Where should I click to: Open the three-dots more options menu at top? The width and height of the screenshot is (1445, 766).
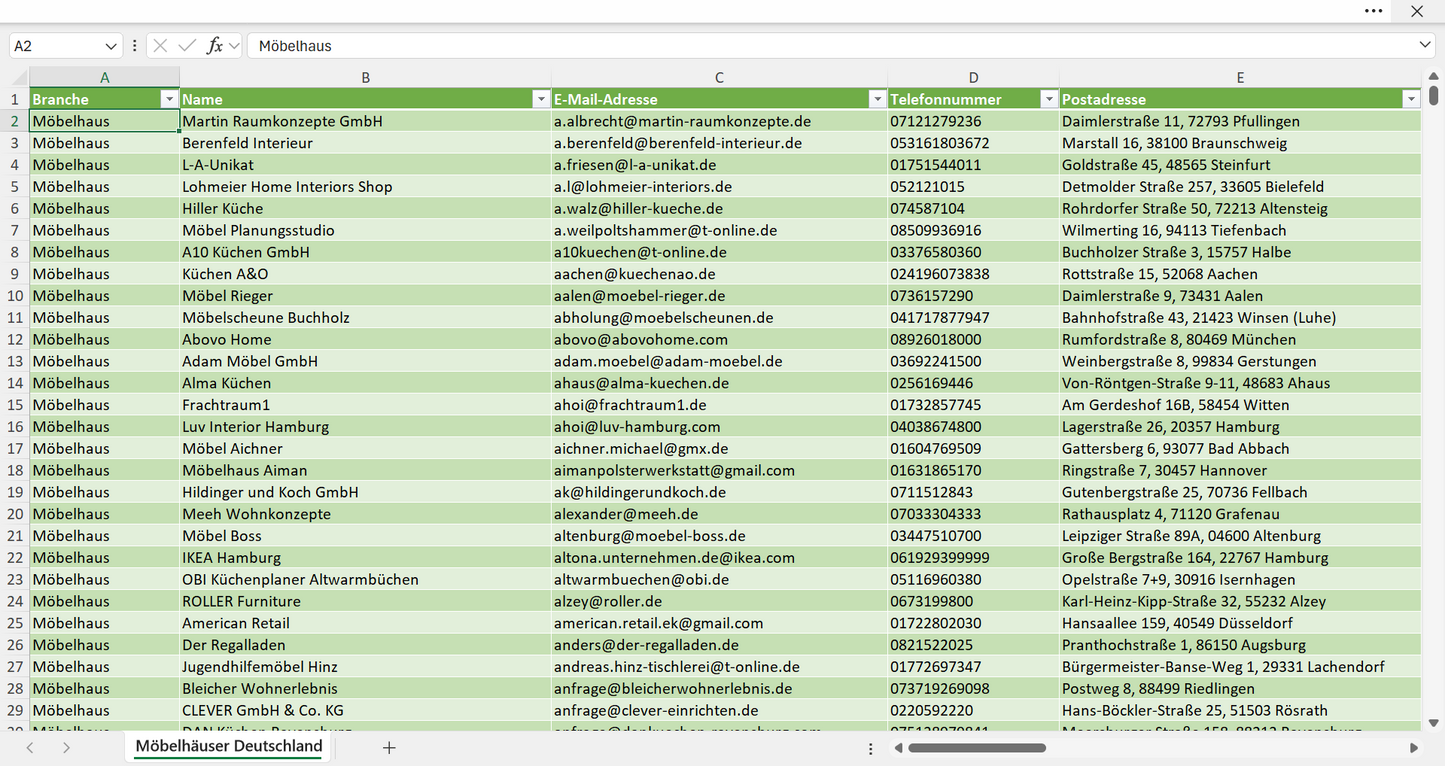coord(1374,11)
